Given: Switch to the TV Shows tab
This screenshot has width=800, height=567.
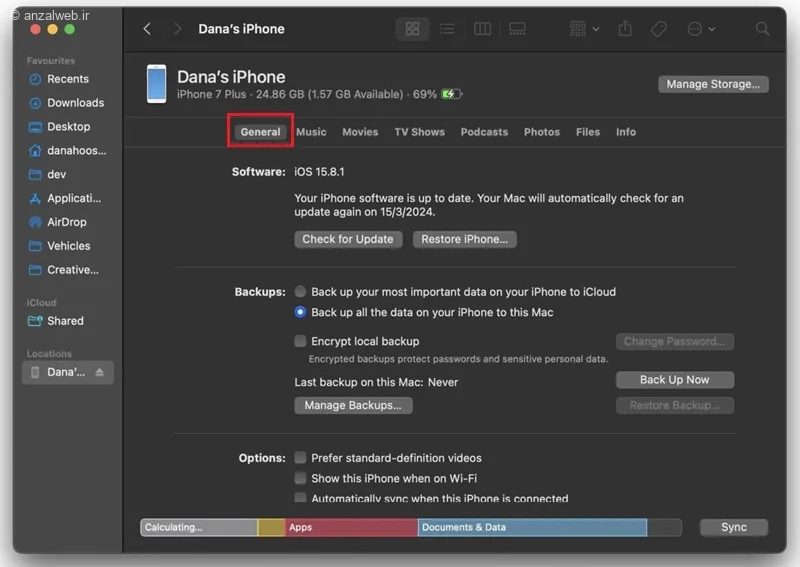Looking at the screenshot, I should [x=419, y=132].
